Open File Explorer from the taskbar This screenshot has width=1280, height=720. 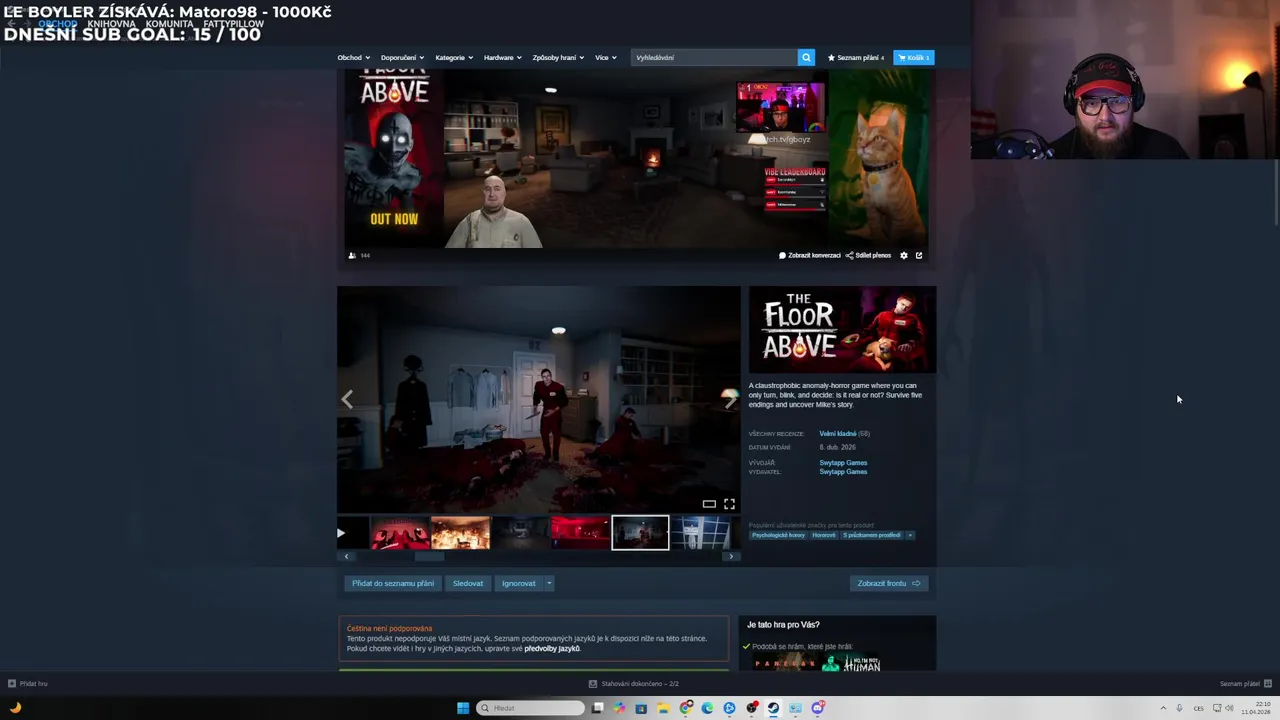(663, 708)
